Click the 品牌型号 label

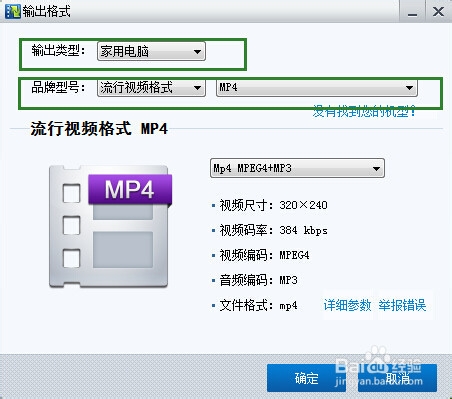pos(58,87)
